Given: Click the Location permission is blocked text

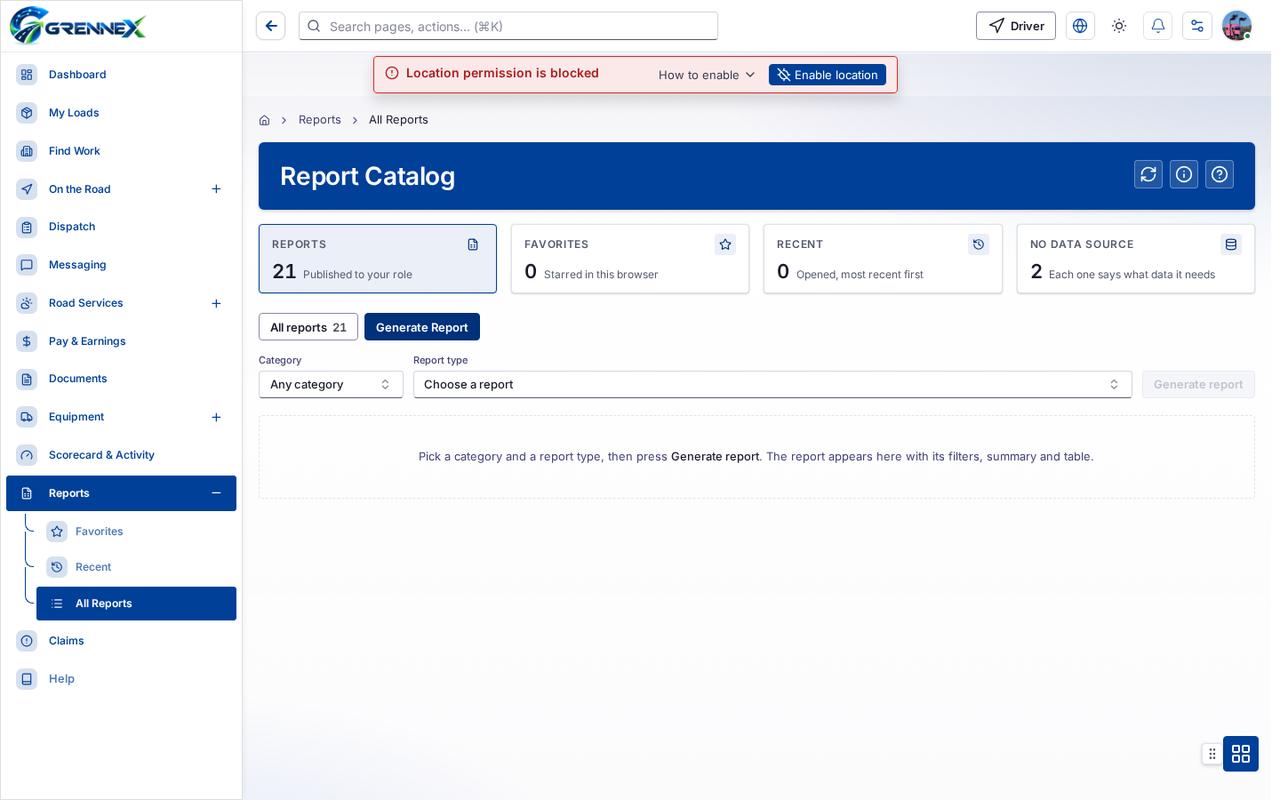Looking at the screenshot, I should click(502, 73).
